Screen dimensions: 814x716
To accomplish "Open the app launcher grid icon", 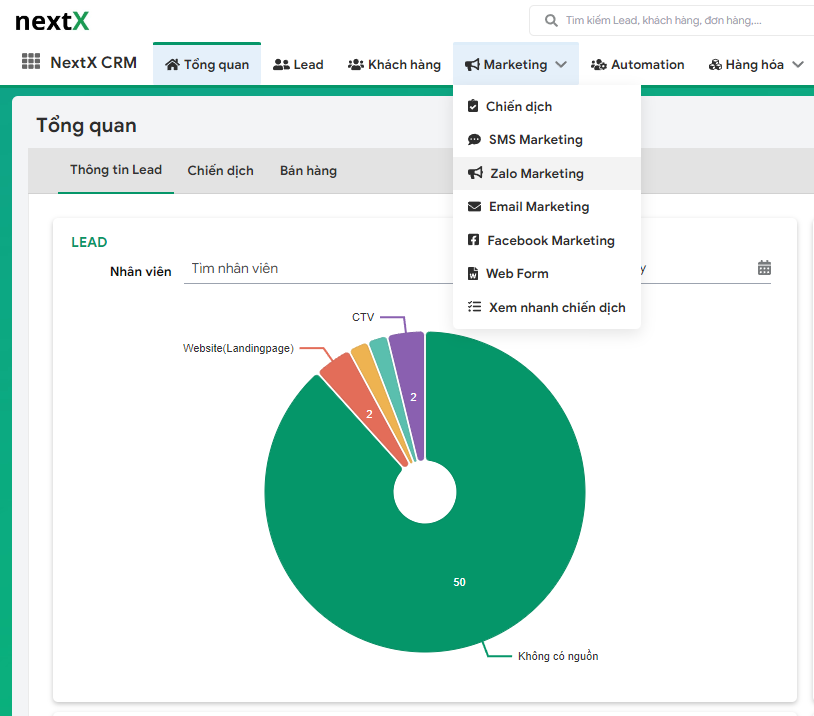I will 29,62.
